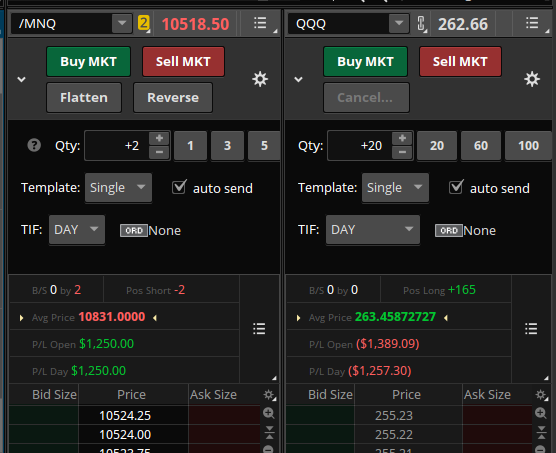Screen dimensions: 556x453
Task: Toggle QQQ auto send checkbox
Action: [456, 187]
